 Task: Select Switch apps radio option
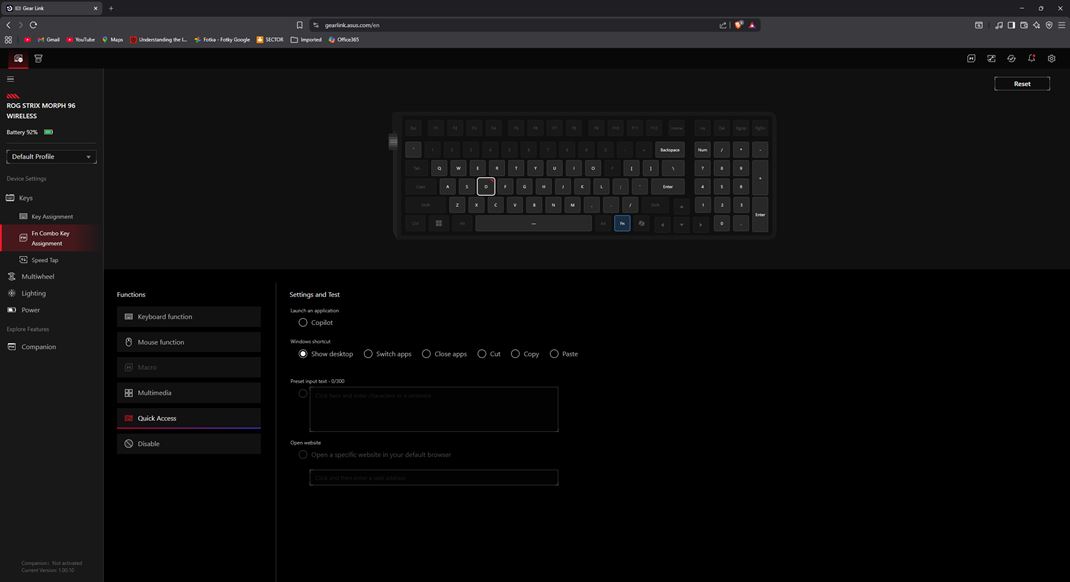368,353
